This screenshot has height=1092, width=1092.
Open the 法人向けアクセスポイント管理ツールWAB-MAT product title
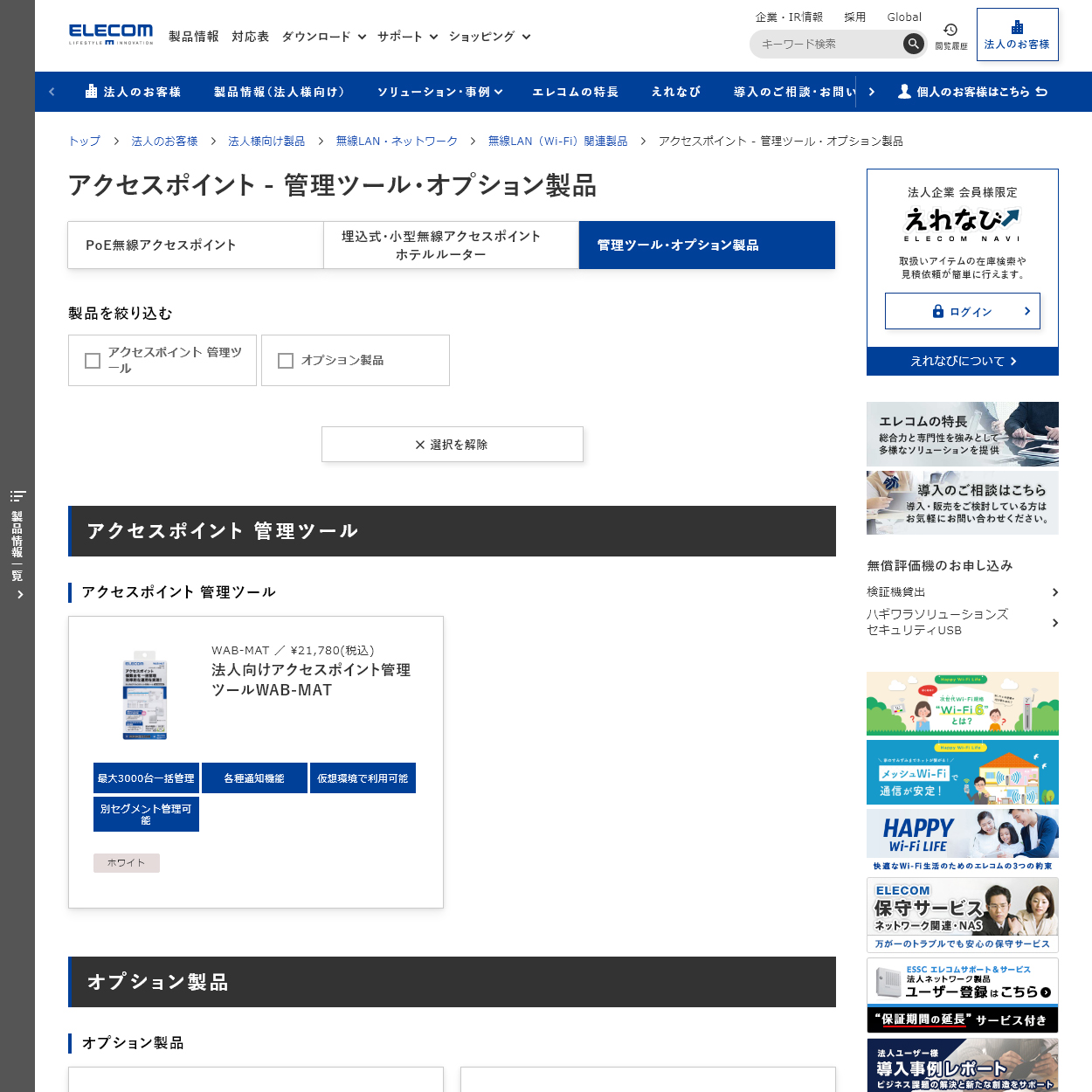point(311,680)
